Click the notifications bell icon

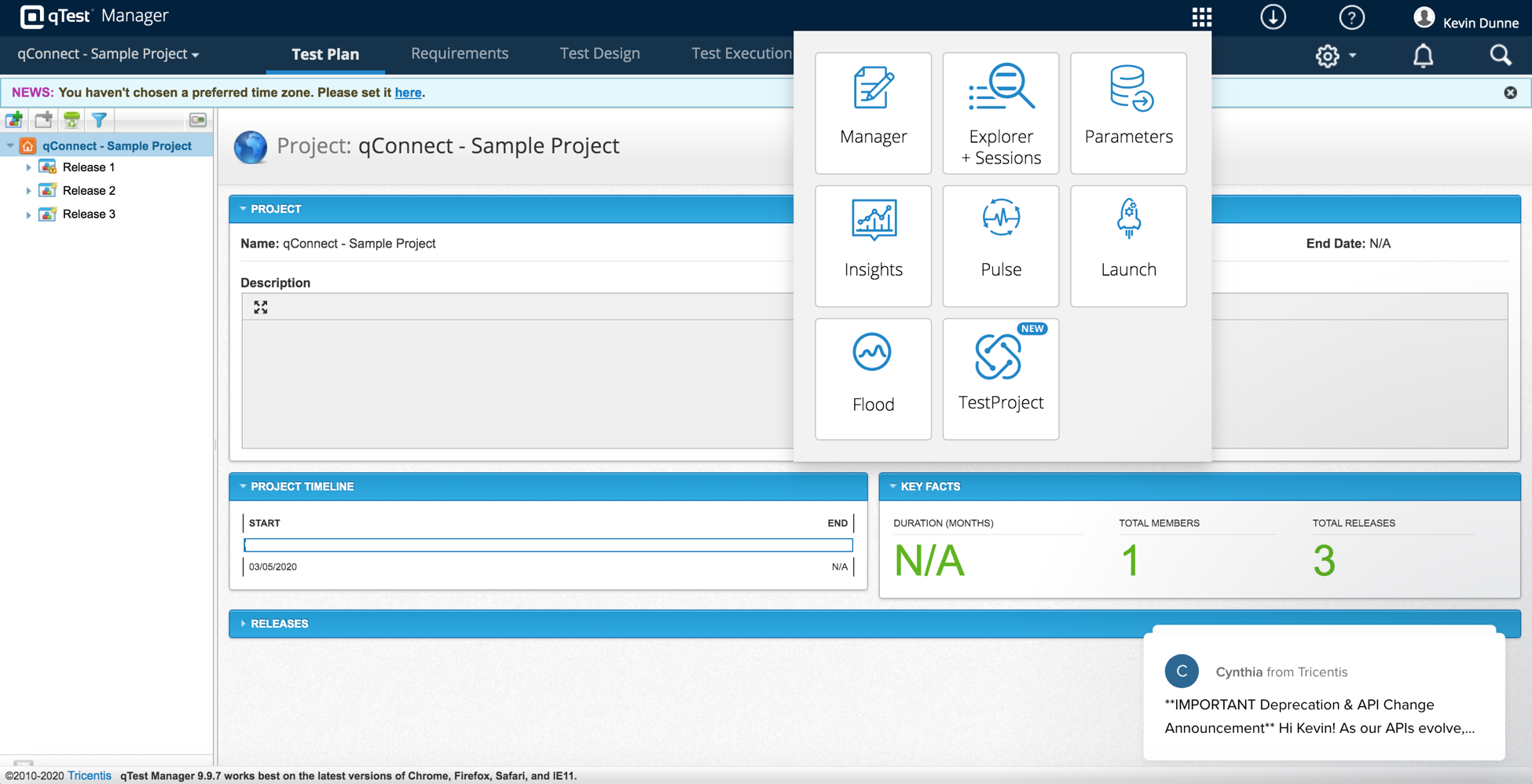point(1423,56)
